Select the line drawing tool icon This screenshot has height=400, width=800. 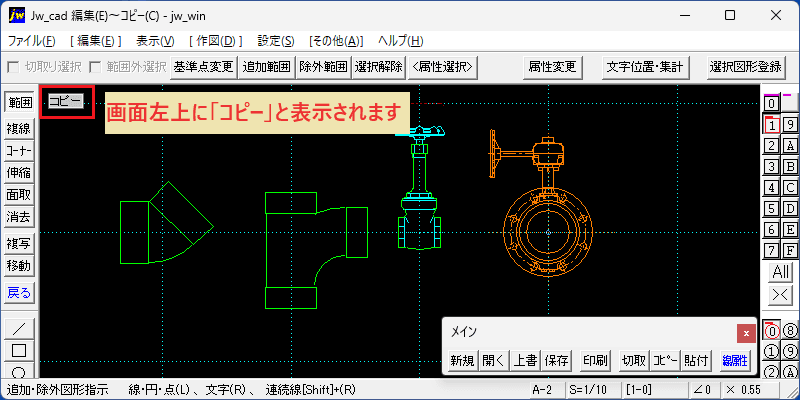point(19,328)
